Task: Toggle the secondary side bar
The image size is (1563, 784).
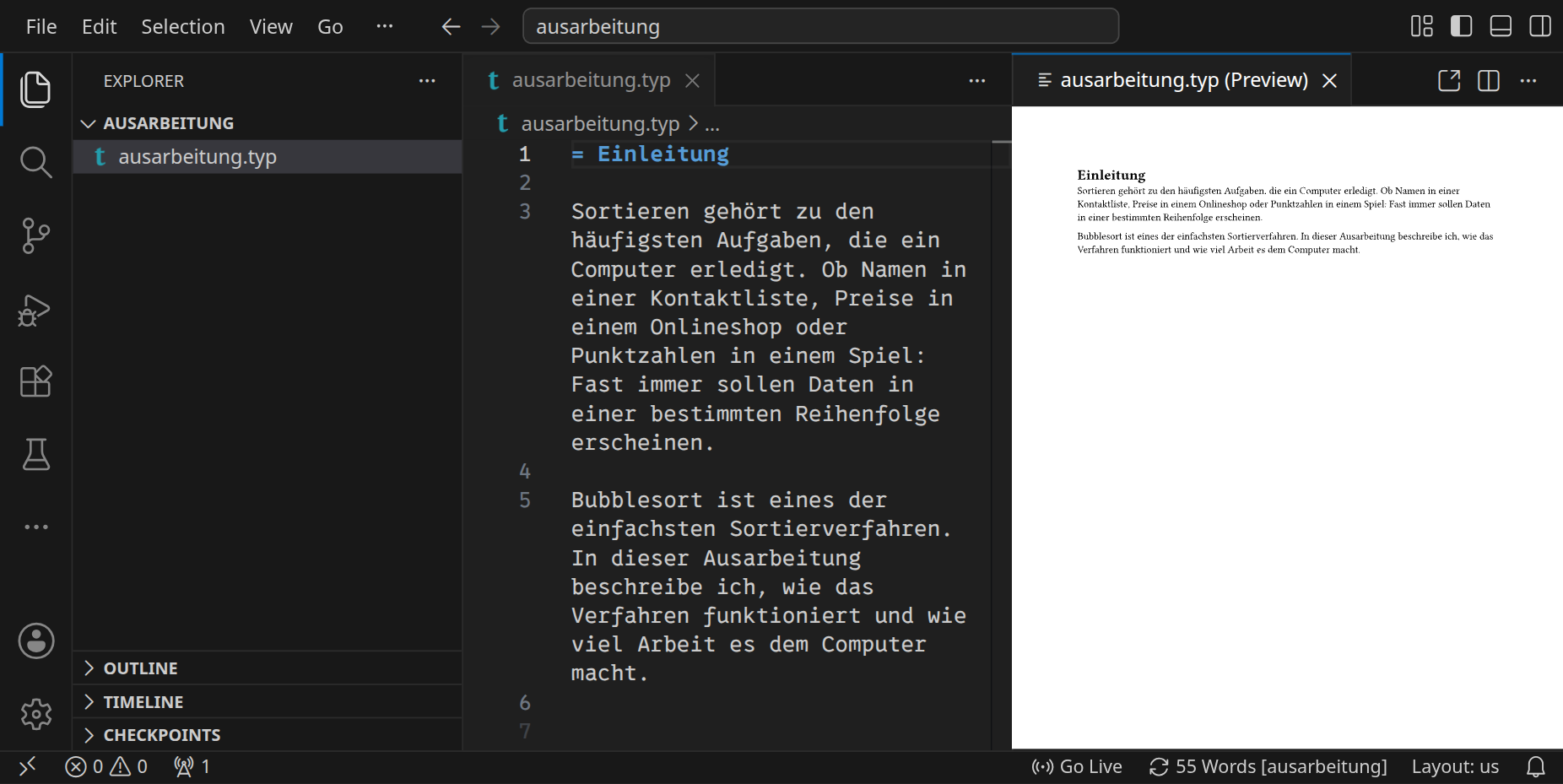Action: coord(1540,26)
